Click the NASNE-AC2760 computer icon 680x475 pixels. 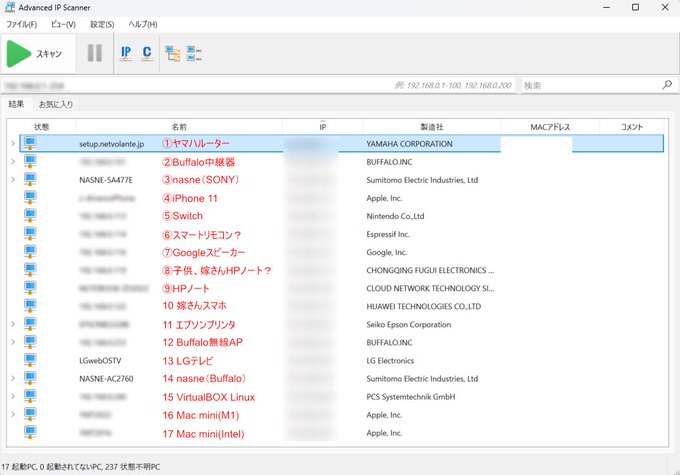(x=30, y=378)
